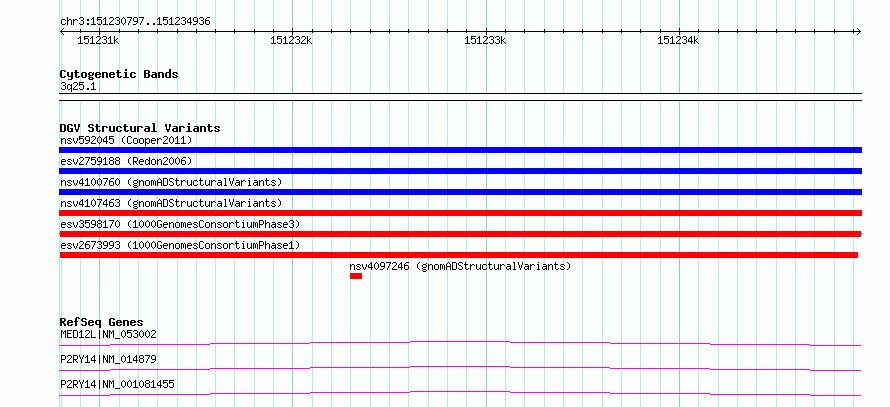Open the esv2759188 (Redon2006) label

[126, 161]
